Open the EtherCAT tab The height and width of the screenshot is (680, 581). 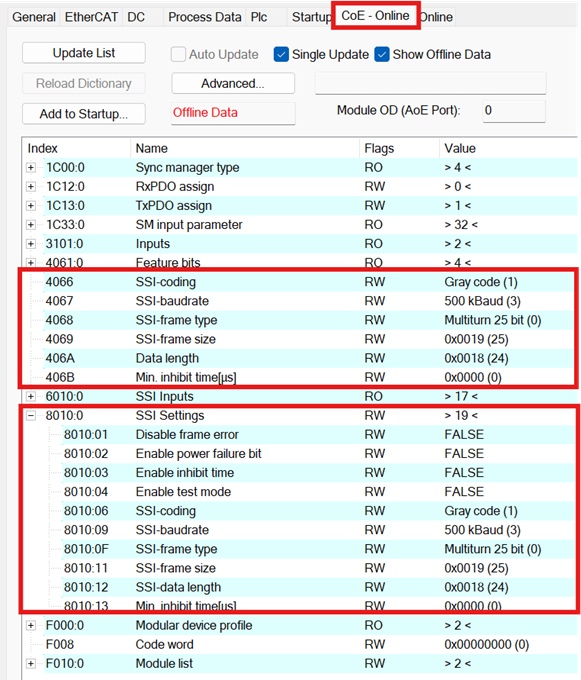click(x=91, y=17)
